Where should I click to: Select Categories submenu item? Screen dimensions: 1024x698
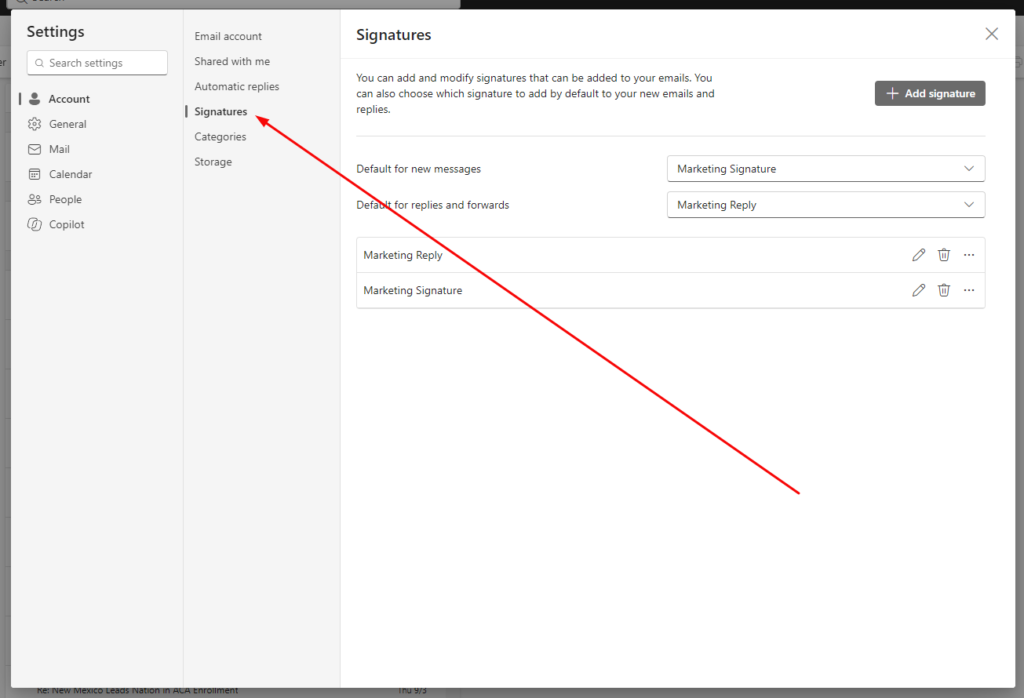(220, 136)
